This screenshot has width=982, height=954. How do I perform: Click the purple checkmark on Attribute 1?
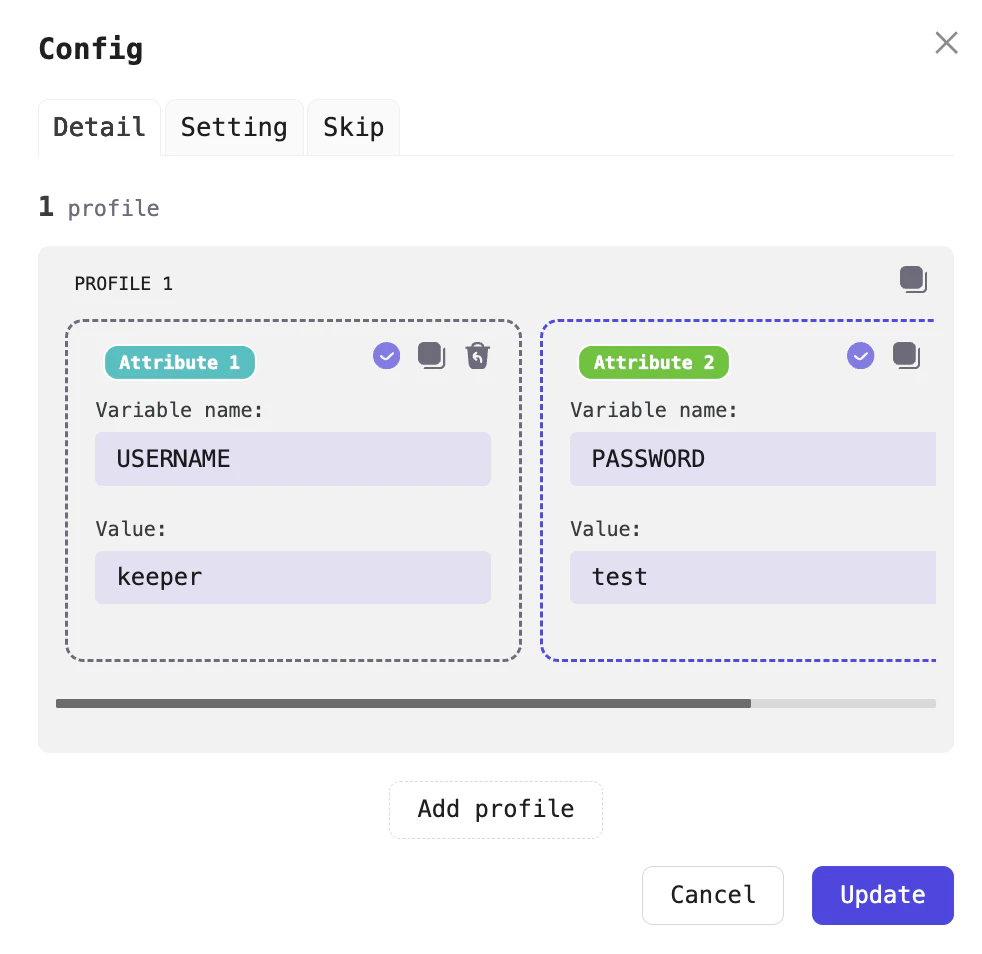(386, 355)
